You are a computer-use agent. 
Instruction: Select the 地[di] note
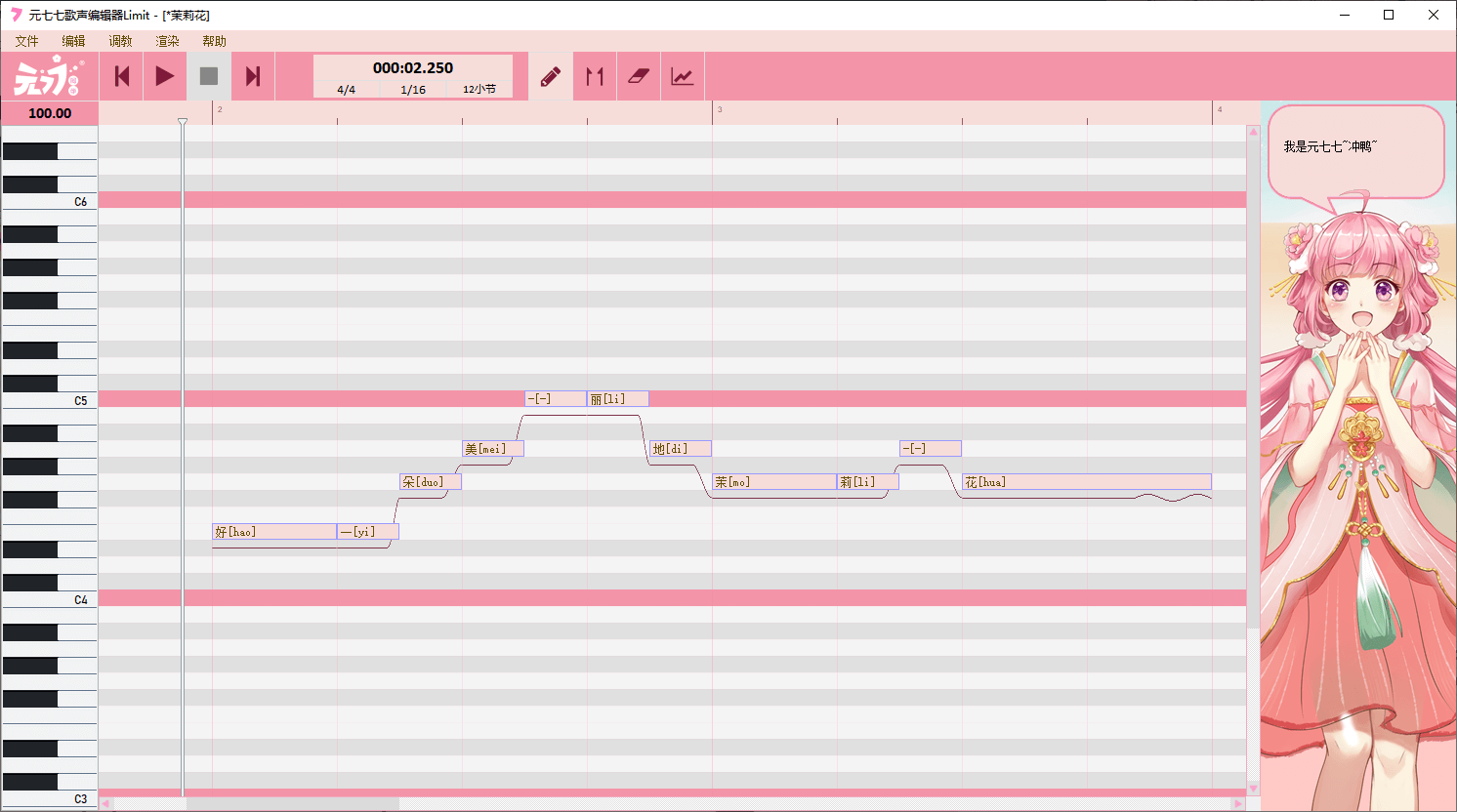681,449
